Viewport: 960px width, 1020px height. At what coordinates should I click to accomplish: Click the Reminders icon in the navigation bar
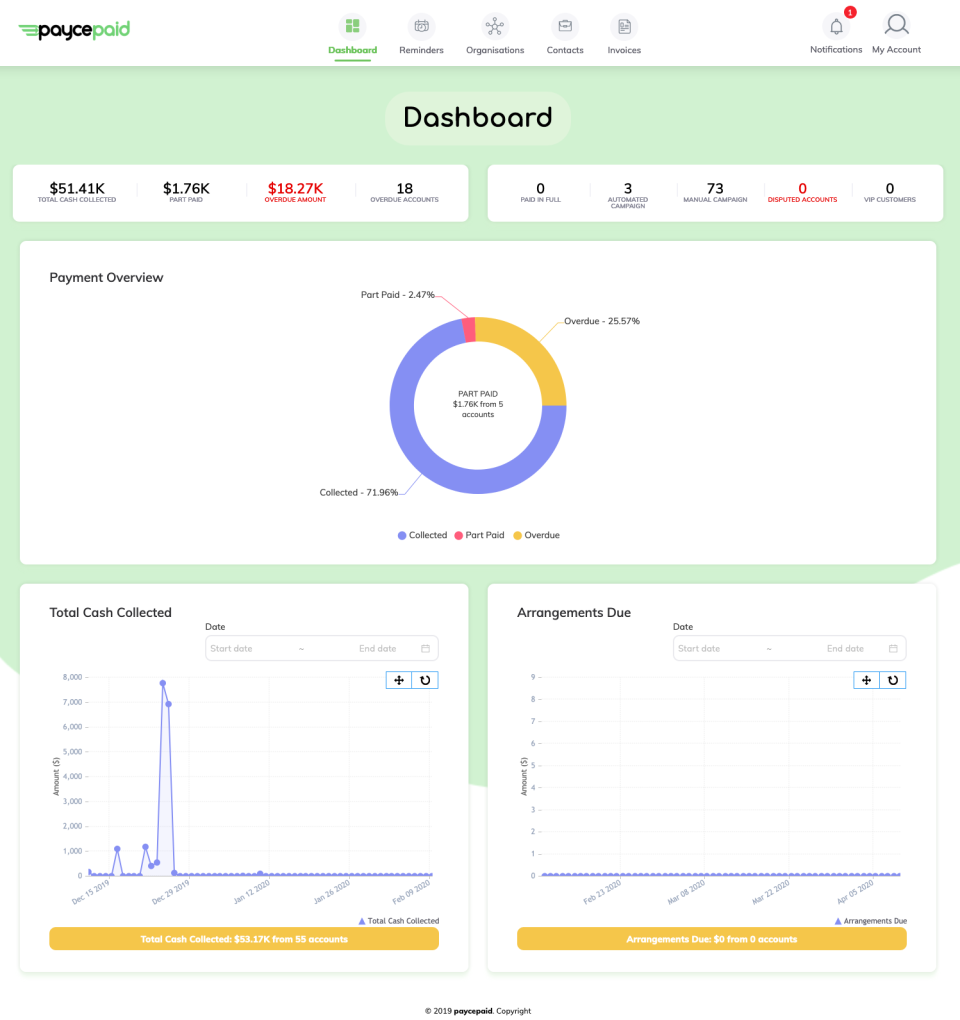420,25
